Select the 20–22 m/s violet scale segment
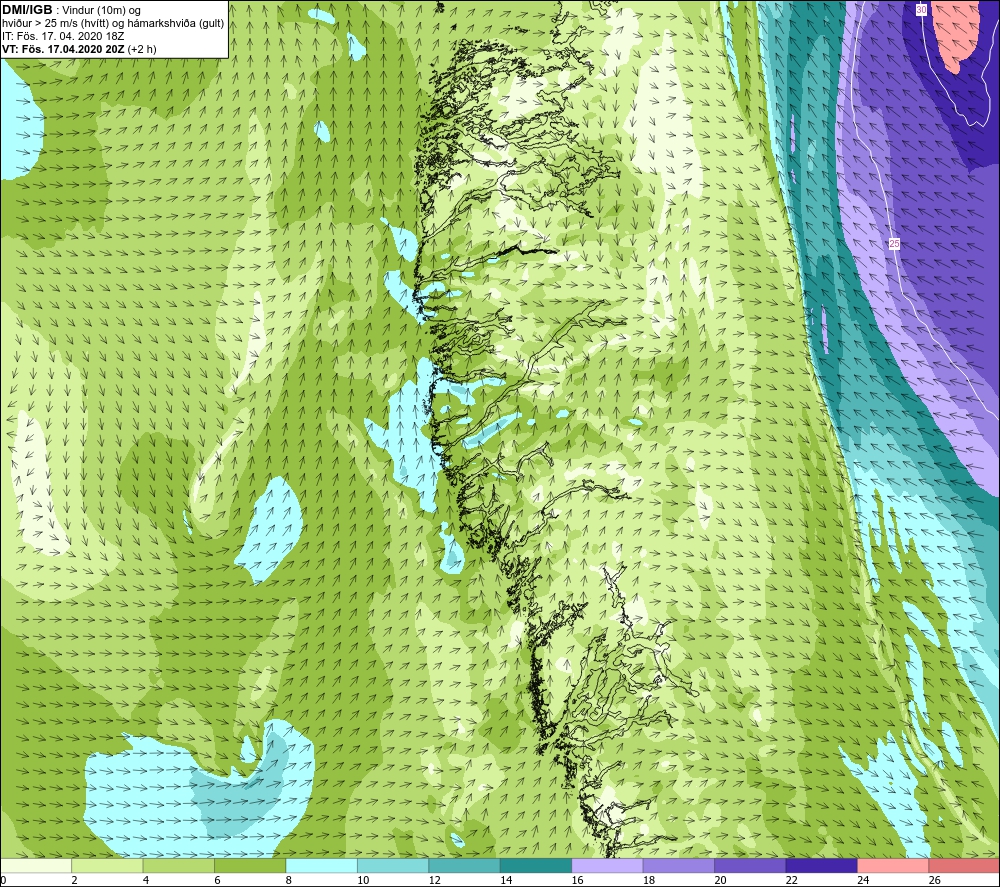 [750, 865]
